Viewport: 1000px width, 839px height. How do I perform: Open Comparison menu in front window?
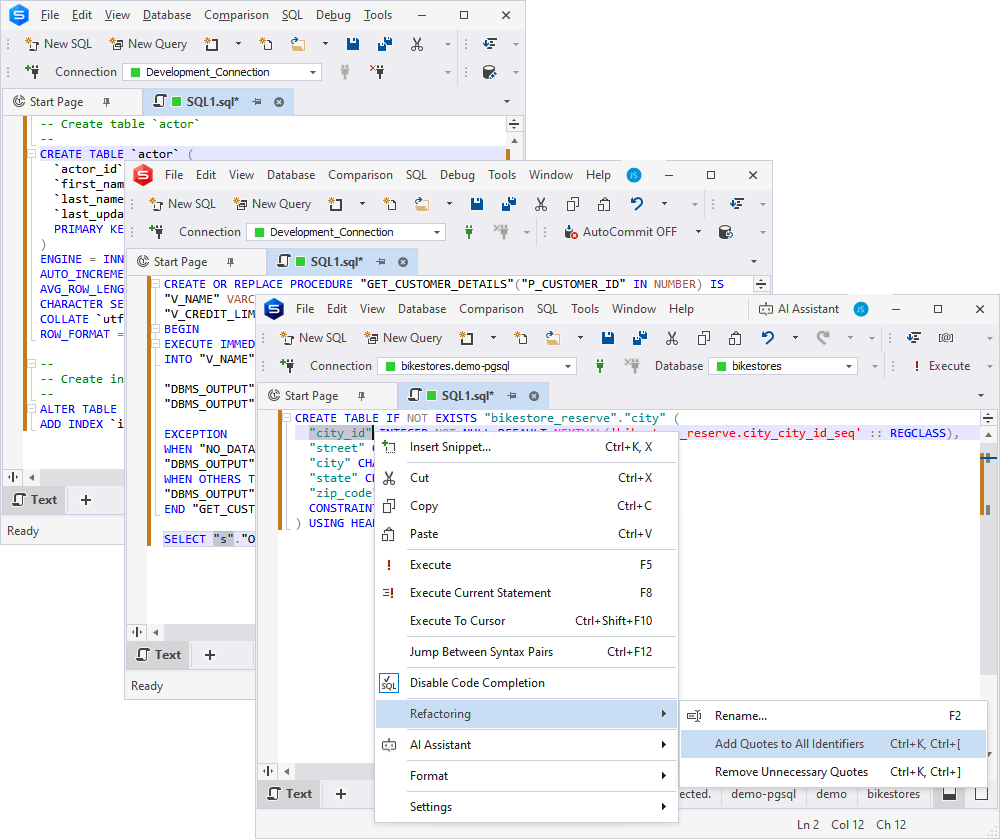click(x=491, y=309)
